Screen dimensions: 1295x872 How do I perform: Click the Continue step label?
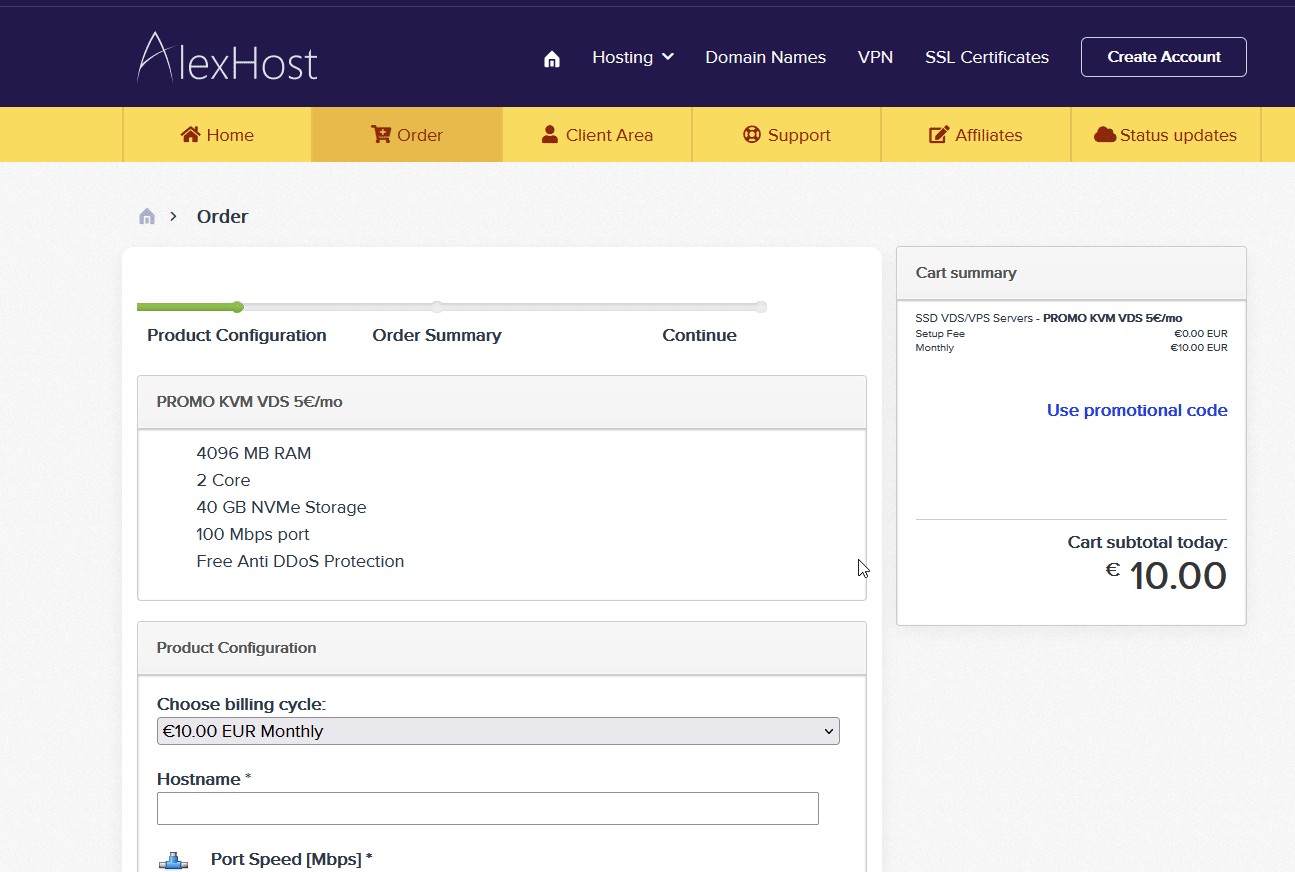tap(699, 335)
